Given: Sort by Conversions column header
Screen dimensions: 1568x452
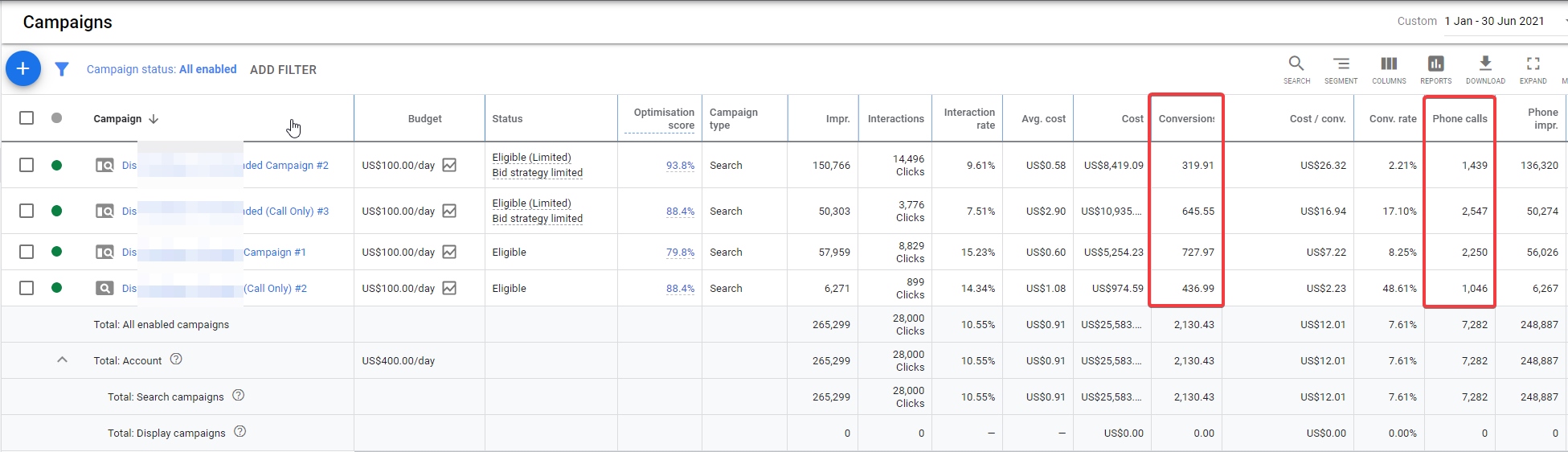Looking at the screenshot, I should click(1186, 118).
